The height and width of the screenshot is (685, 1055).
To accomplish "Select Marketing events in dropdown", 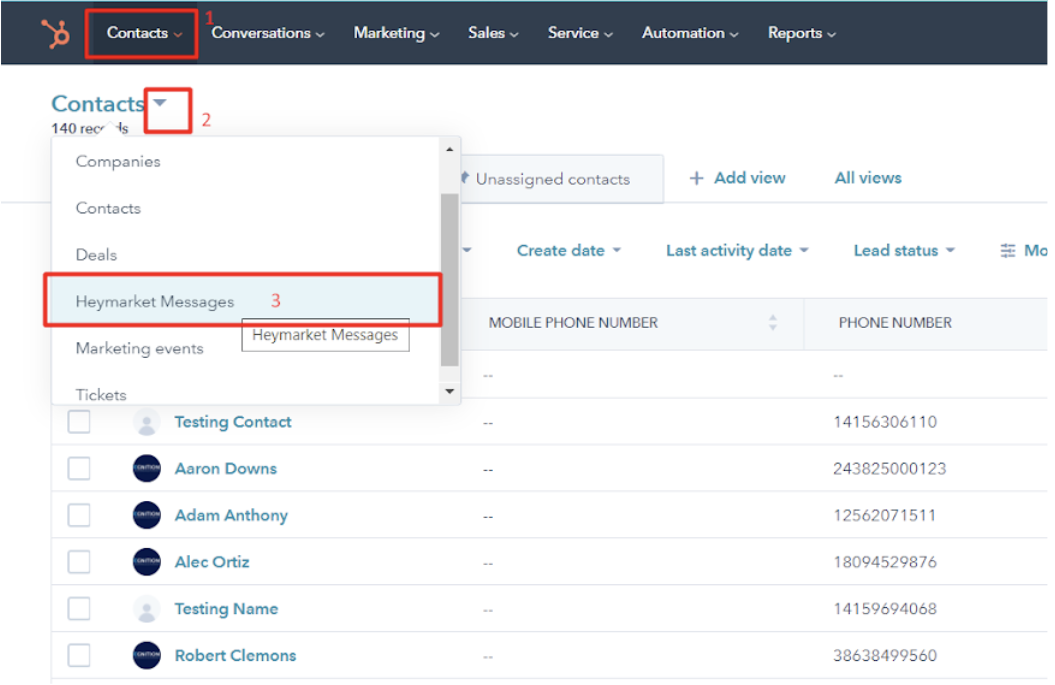I will point(139,348).
